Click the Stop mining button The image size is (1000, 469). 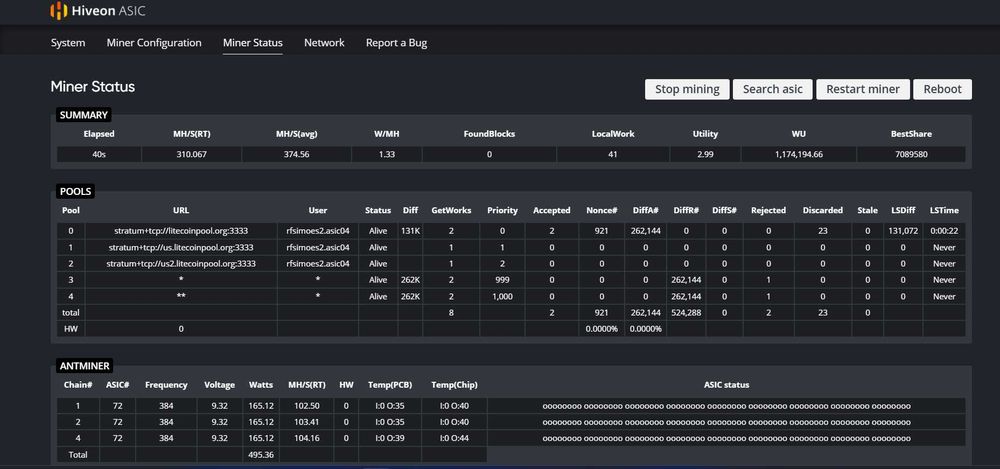pos(687,89)
